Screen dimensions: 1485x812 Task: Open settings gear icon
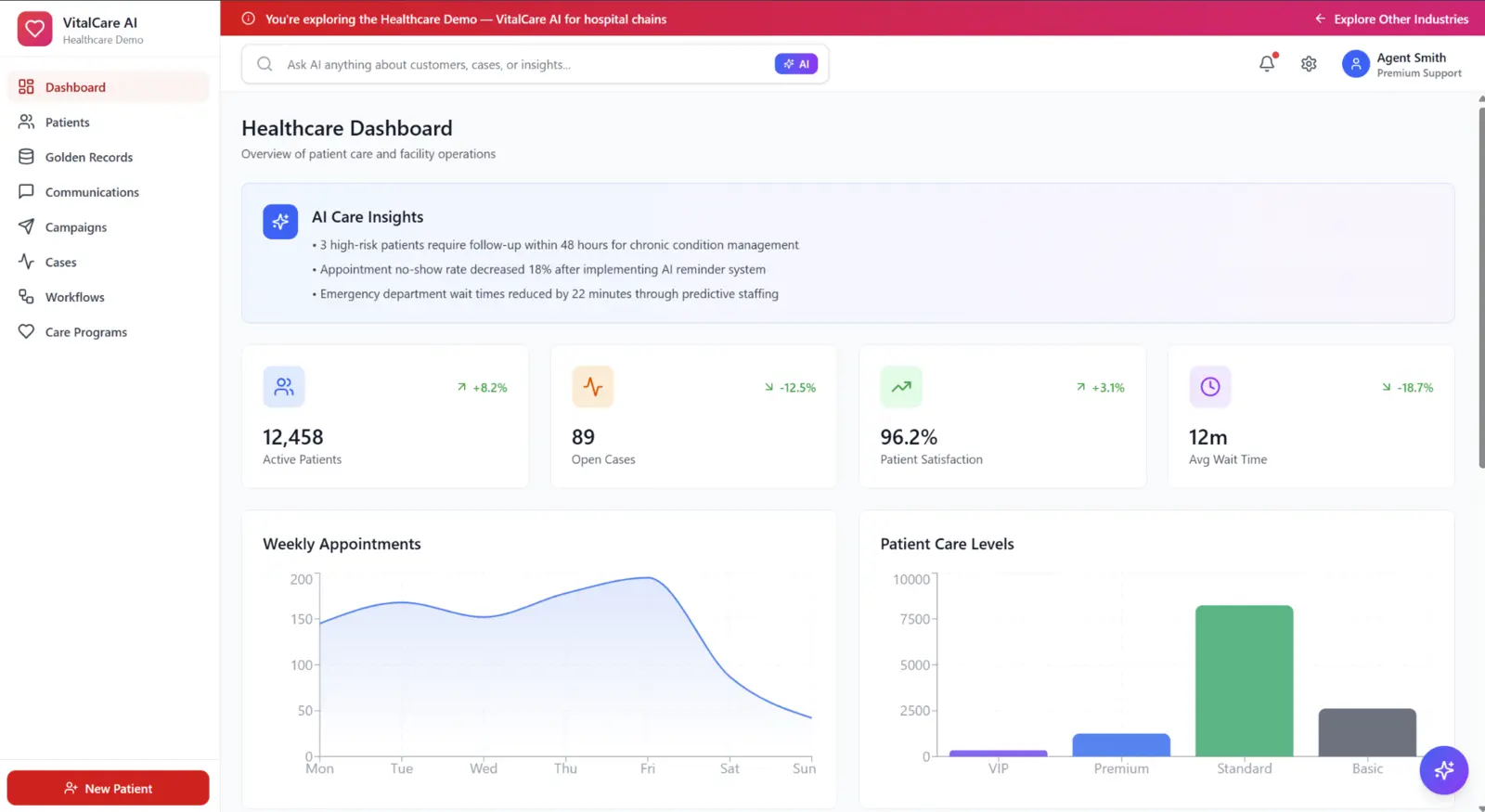[x=1309, y=64]
